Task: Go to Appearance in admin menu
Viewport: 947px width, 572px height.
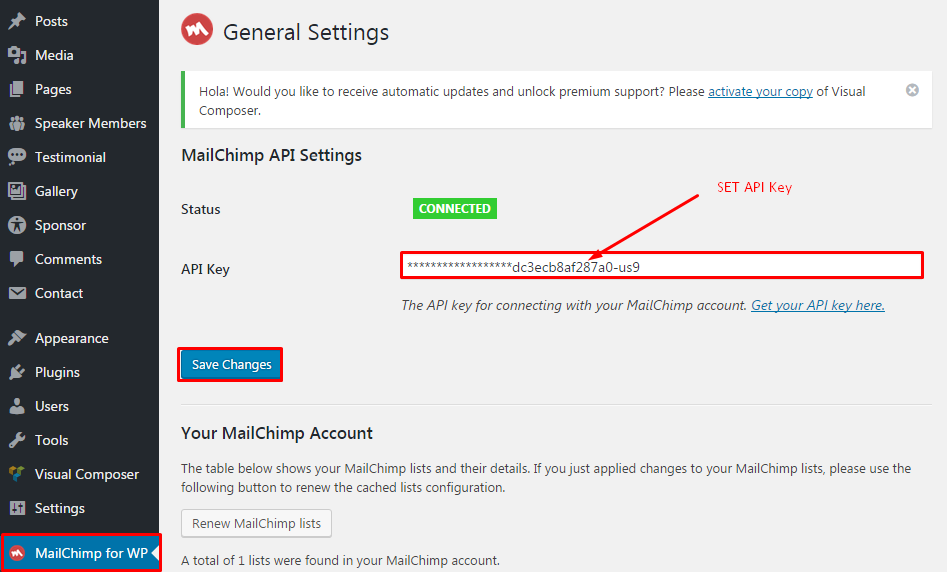Action: (71, 338)
